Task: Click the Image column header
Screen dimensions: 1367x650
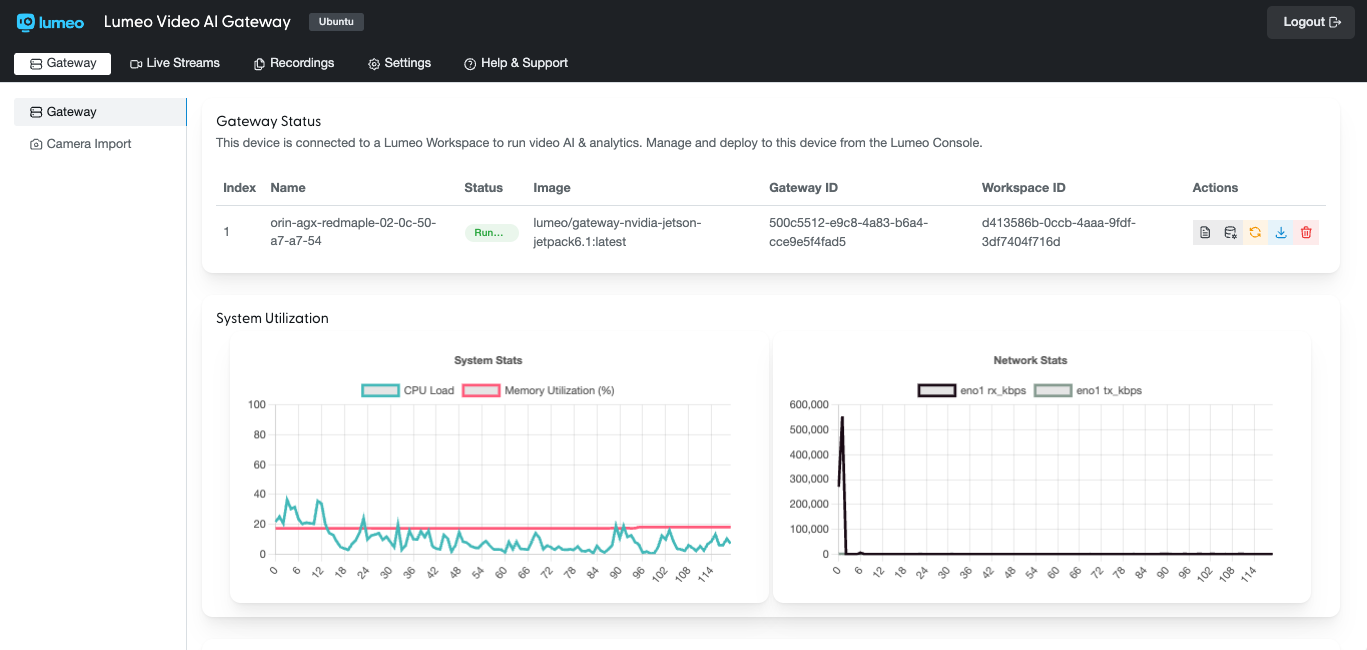Action: 552,188
